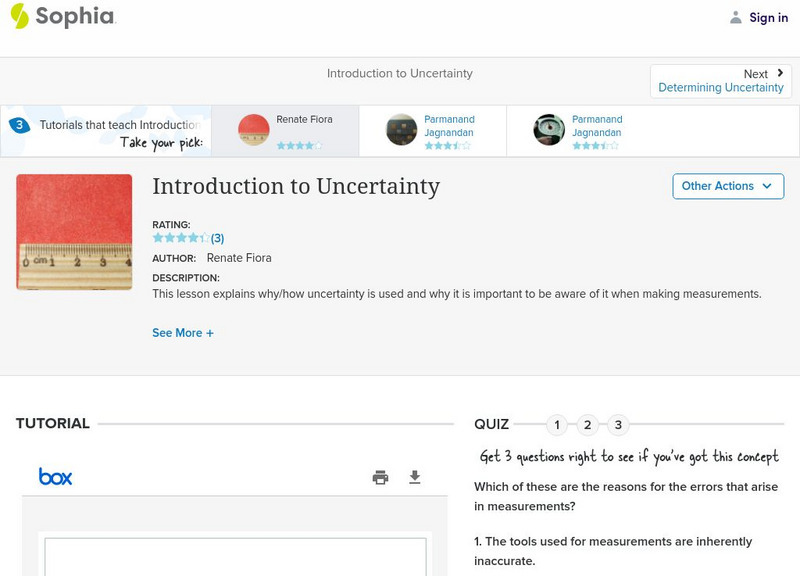
Task: Click the Sophia logo in the header
Action: (x=63, y=17)
